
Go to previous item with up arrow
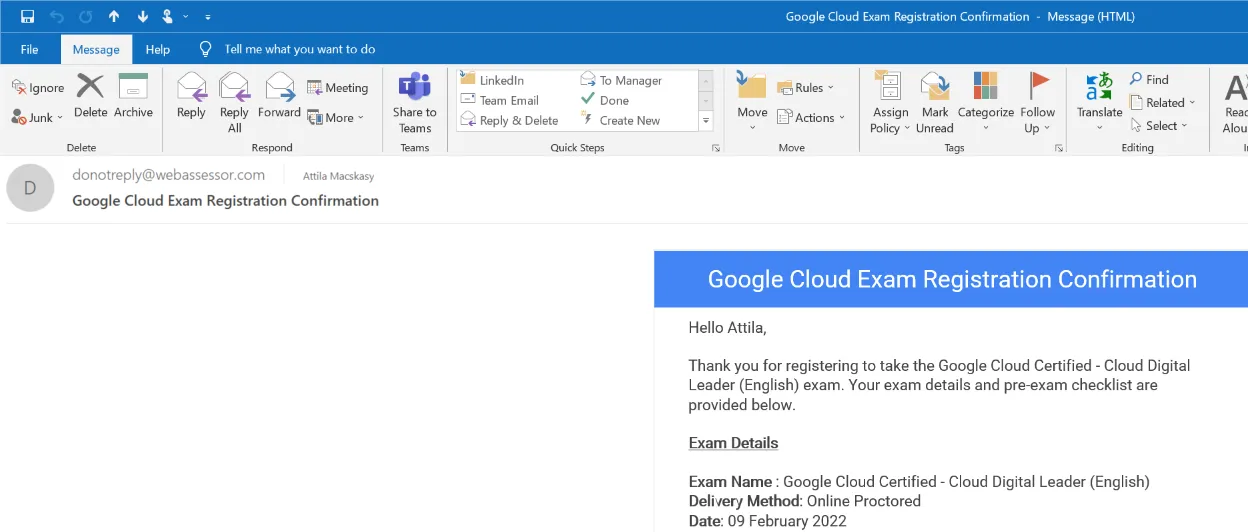(x=114, y=16)
